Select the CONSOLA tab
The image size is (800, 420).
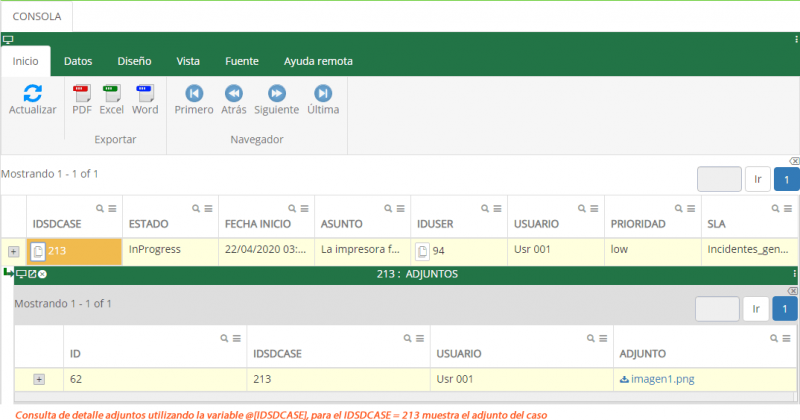pos(37,16)
